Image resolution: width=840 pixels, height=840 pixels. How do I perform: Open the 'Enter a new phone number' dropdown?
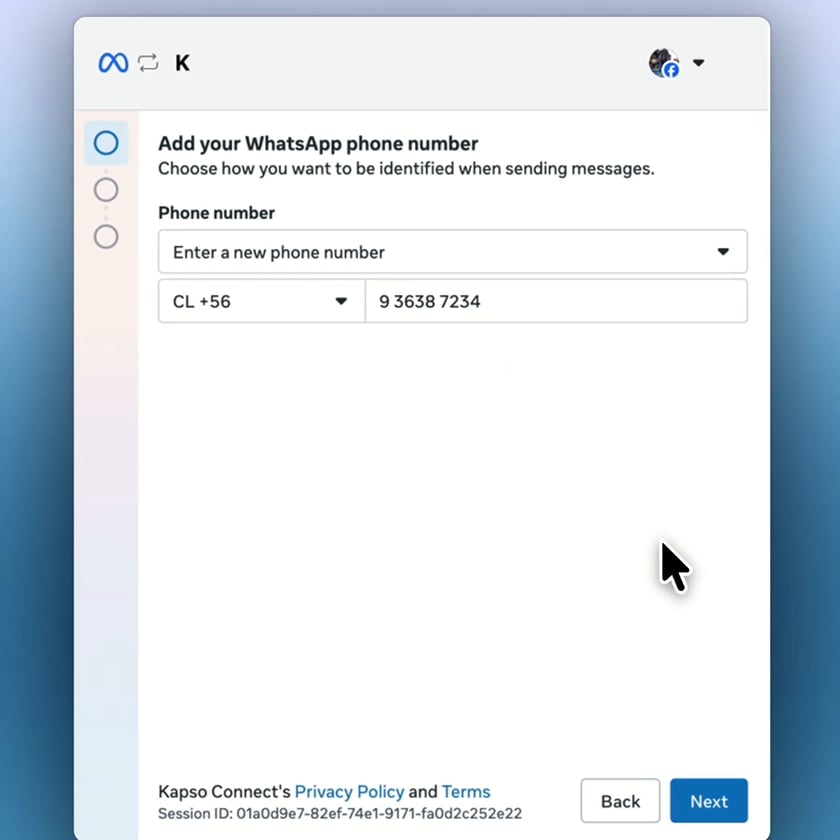tap(453, 252)
